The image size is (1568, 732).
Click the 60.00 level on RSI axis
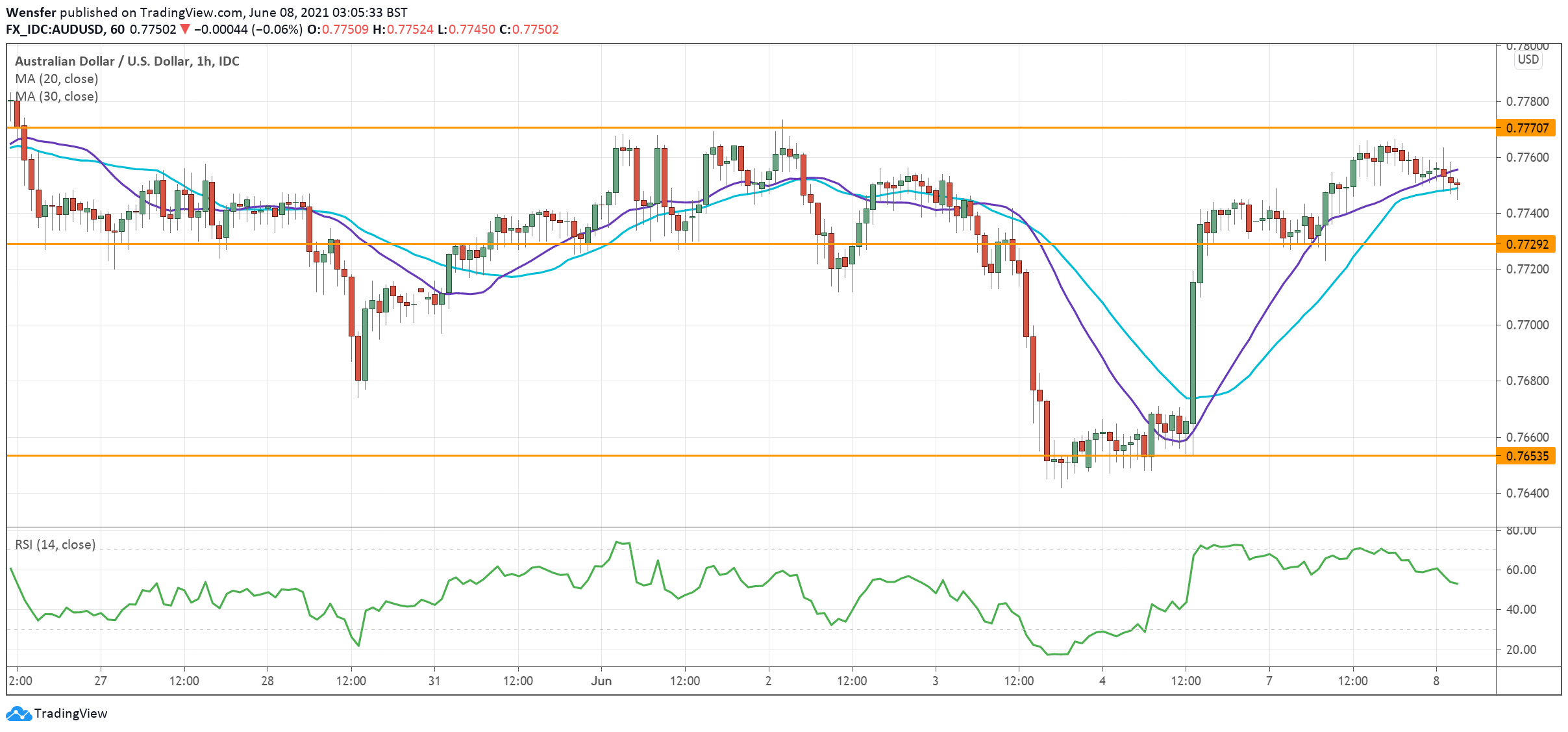(1521, 570)
